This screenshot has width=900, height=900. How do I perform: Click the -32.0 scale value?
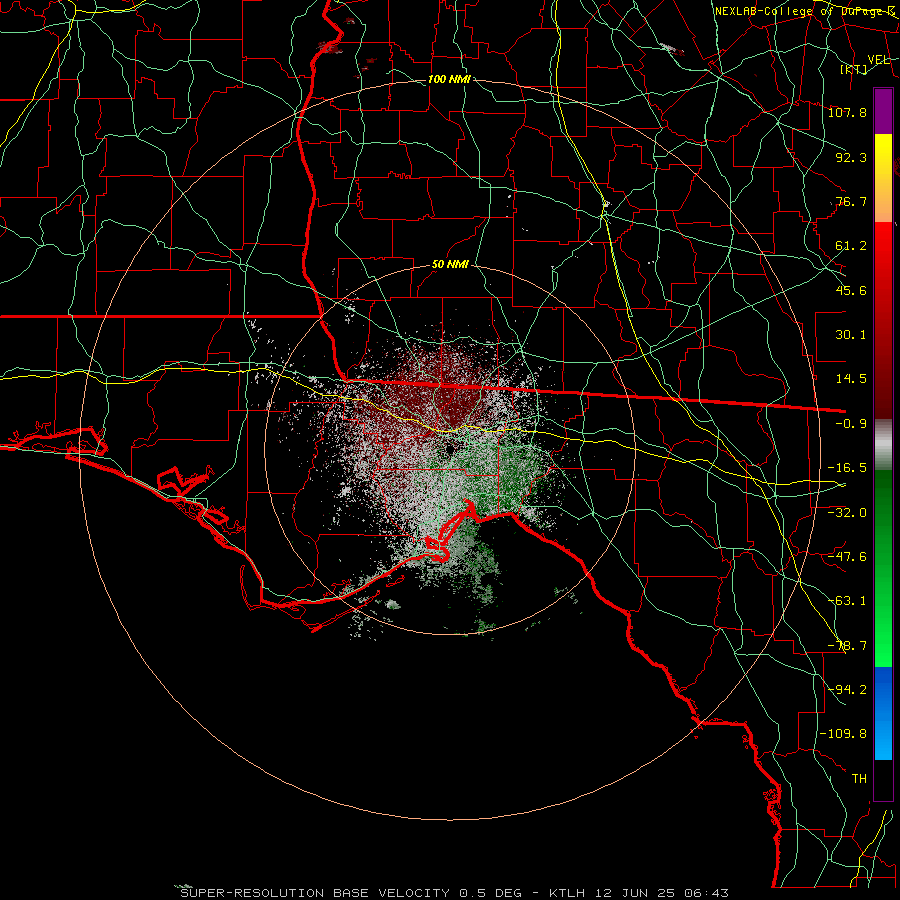pos(847,512)
